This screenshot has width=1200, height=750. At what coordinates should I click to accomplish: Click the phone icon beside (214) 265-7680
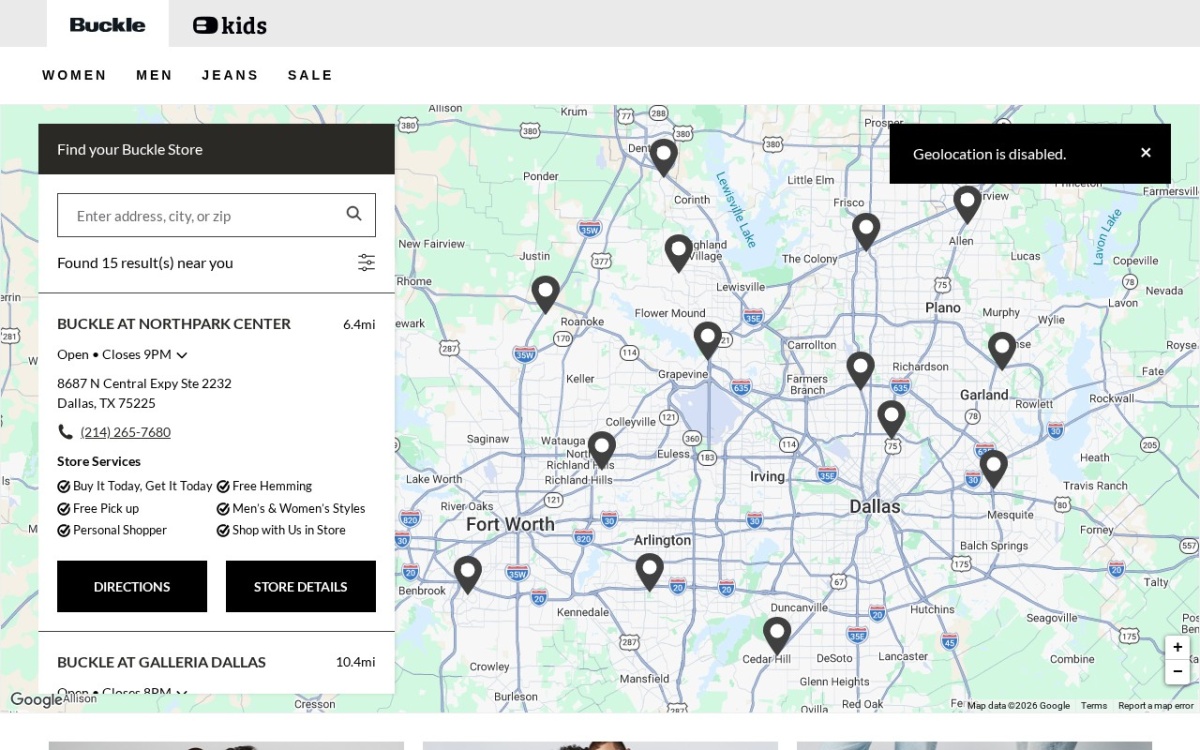point(65,432)
